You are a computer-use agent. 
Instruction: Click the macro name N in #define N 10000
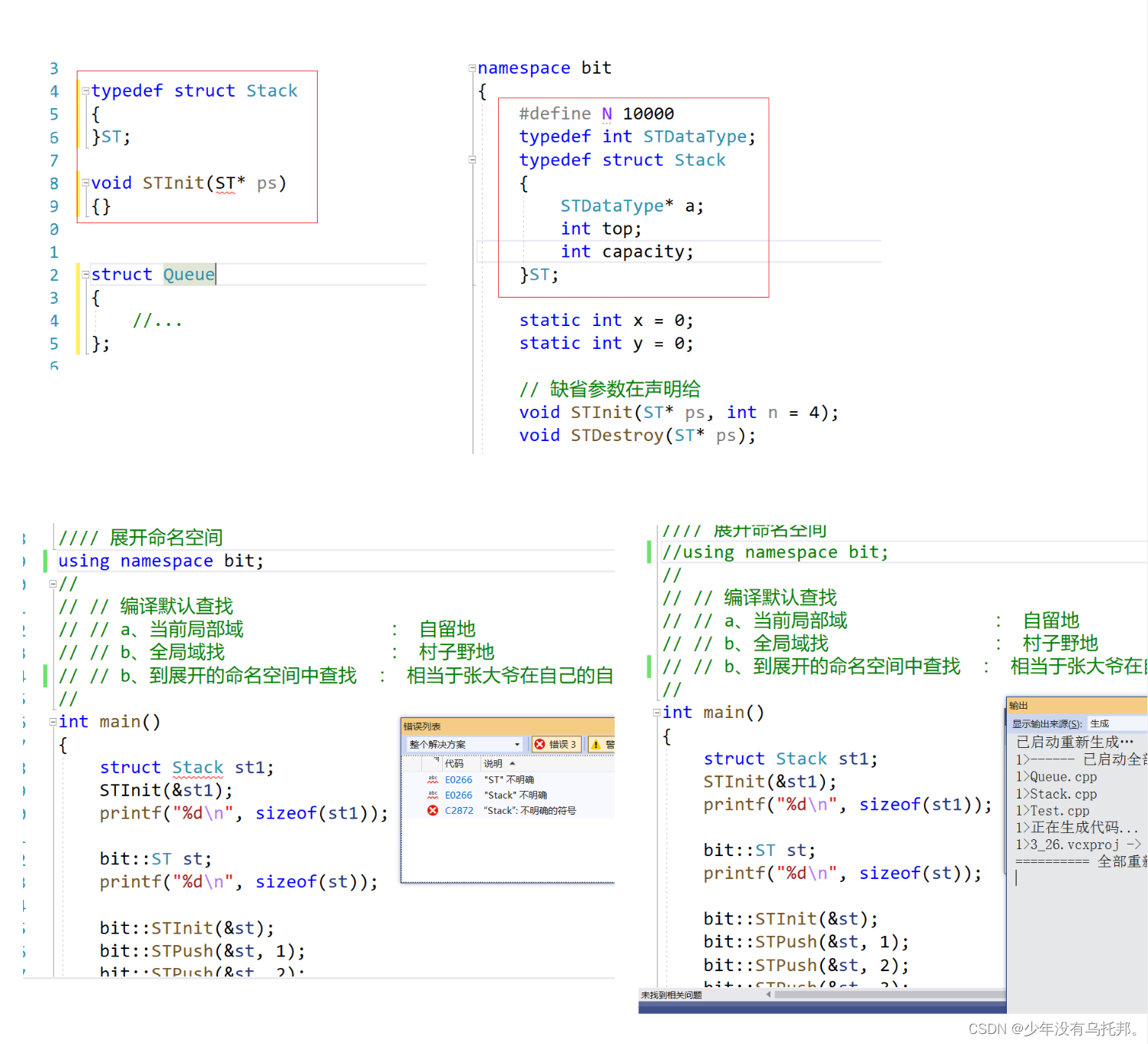click(x=607, y=114)
